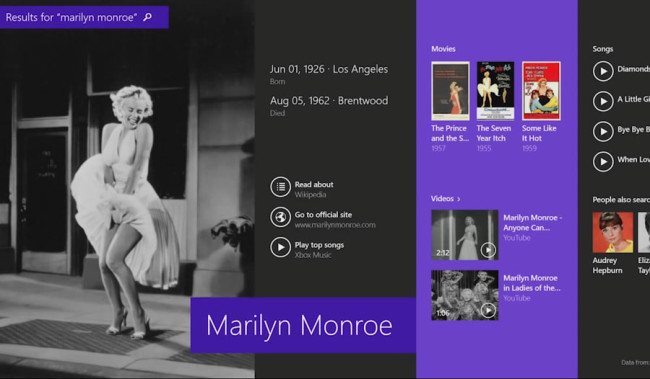
Task: Click the Play top songs circle icon
Action: pyautogui.click(x=281, y=247)
